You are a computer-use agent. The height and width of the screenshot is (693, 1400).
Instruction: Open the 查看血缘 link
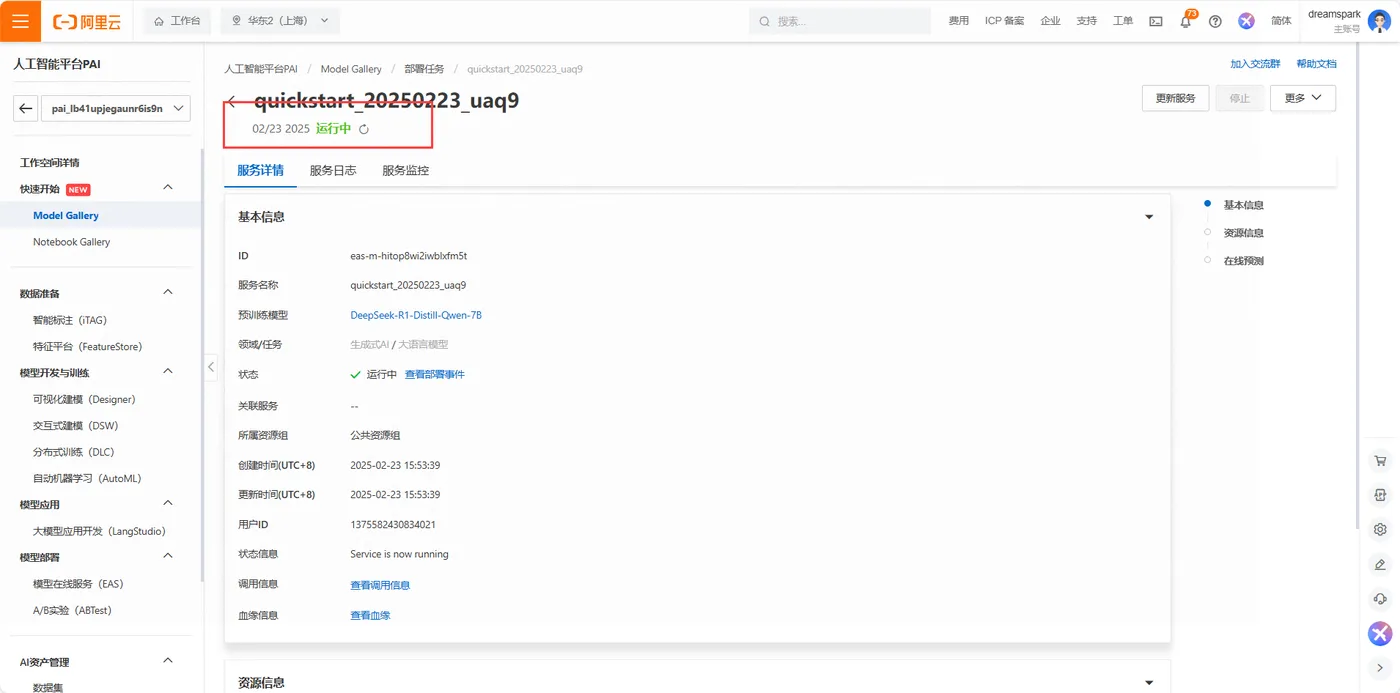(370, 615)
